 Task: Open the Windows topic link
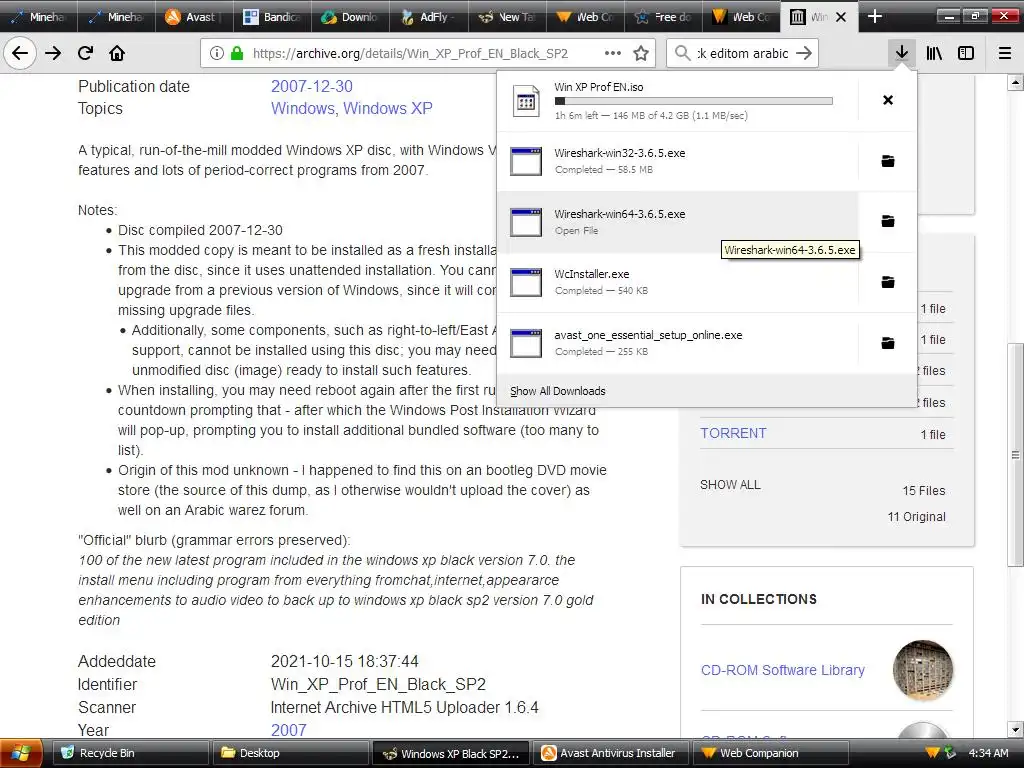(x=302, y=108)
